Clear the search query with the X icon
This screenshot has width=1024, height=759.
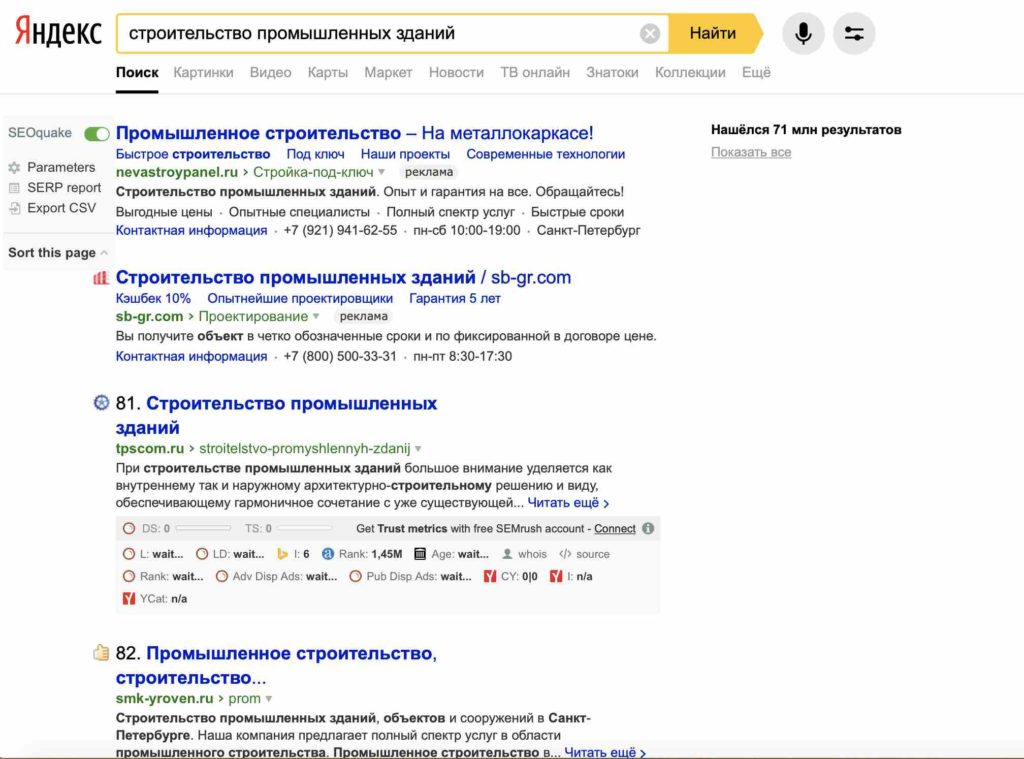pos(649,33)
